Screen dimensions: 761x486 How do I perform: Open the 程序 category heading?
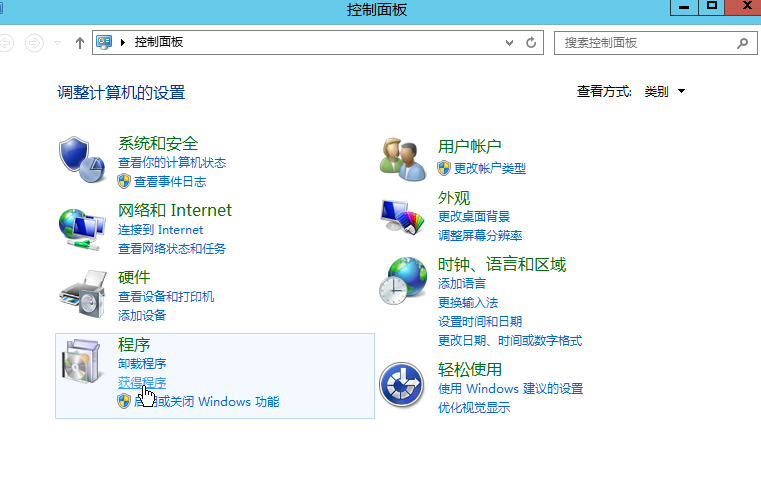pyautogui.click(x=134, y=345)
